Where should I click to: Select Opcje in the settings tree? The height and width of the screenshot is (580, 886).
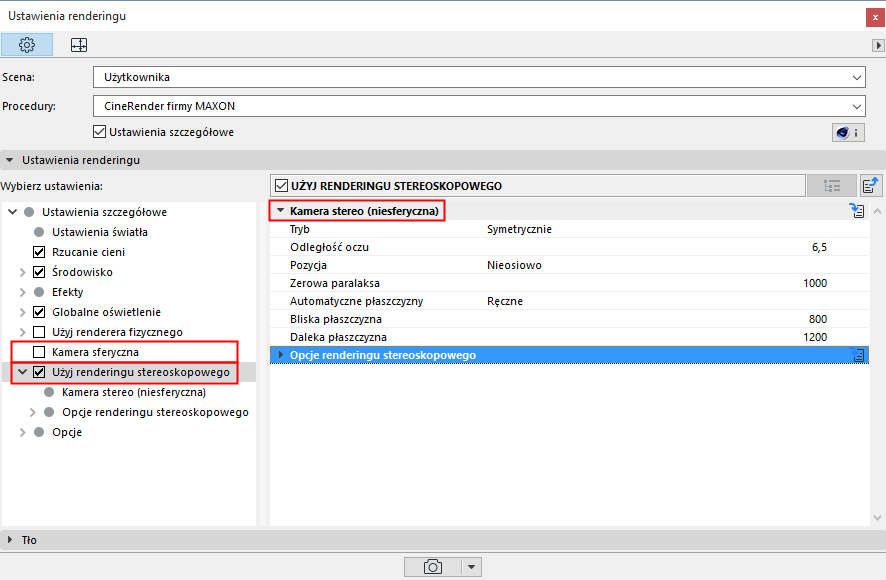[x=67, y=432]
